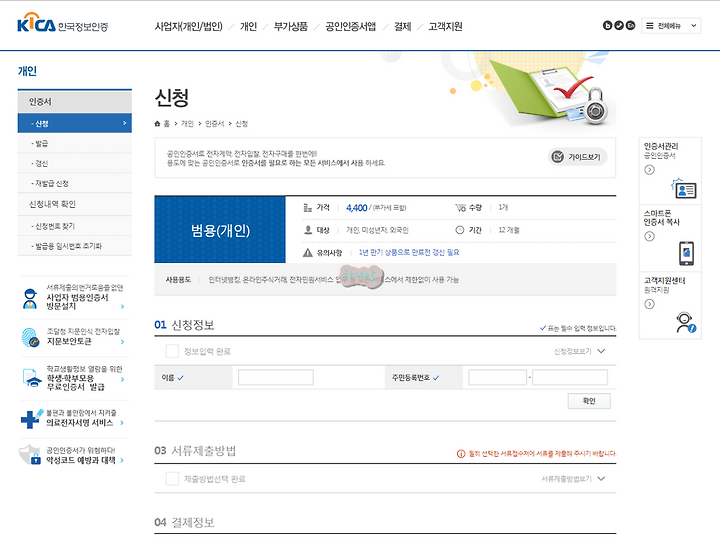Click the 수량 cart icon
The width and height of the screenshot is (720, 553).
461,208
